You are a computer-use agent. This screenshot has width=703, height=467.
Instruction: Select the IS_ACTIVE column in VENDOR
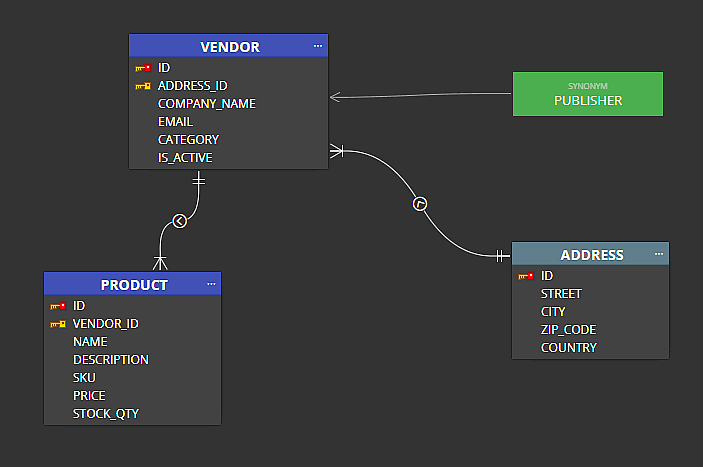point(185,158)
